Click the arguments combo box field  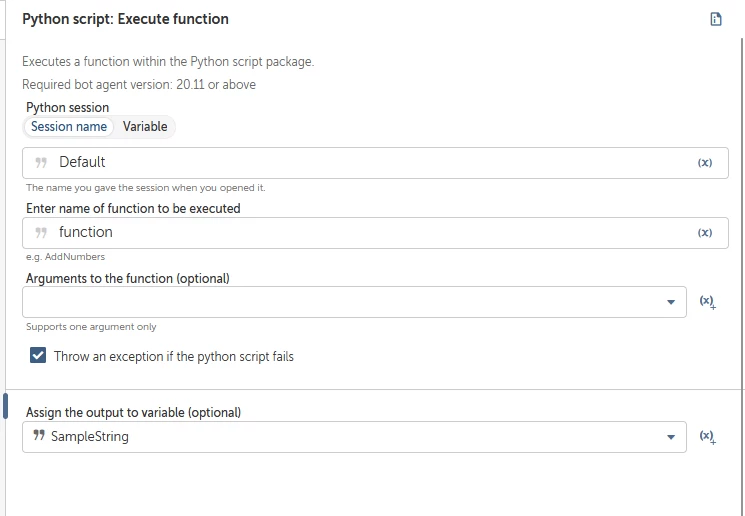tap(340, 302)
